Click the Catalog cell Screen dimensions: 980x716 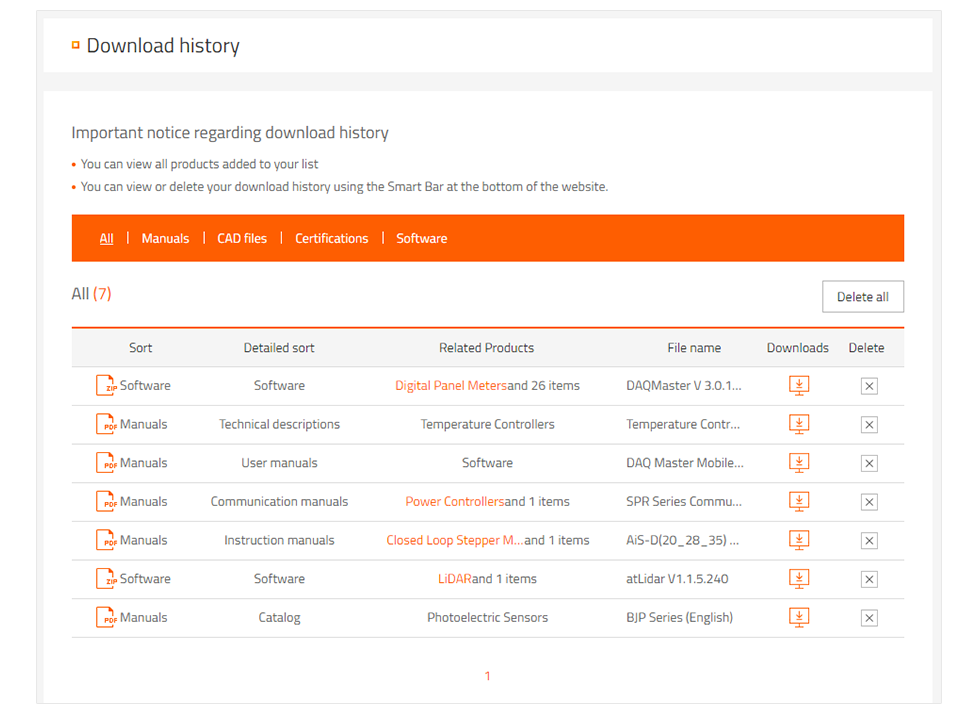click(279, 618)
